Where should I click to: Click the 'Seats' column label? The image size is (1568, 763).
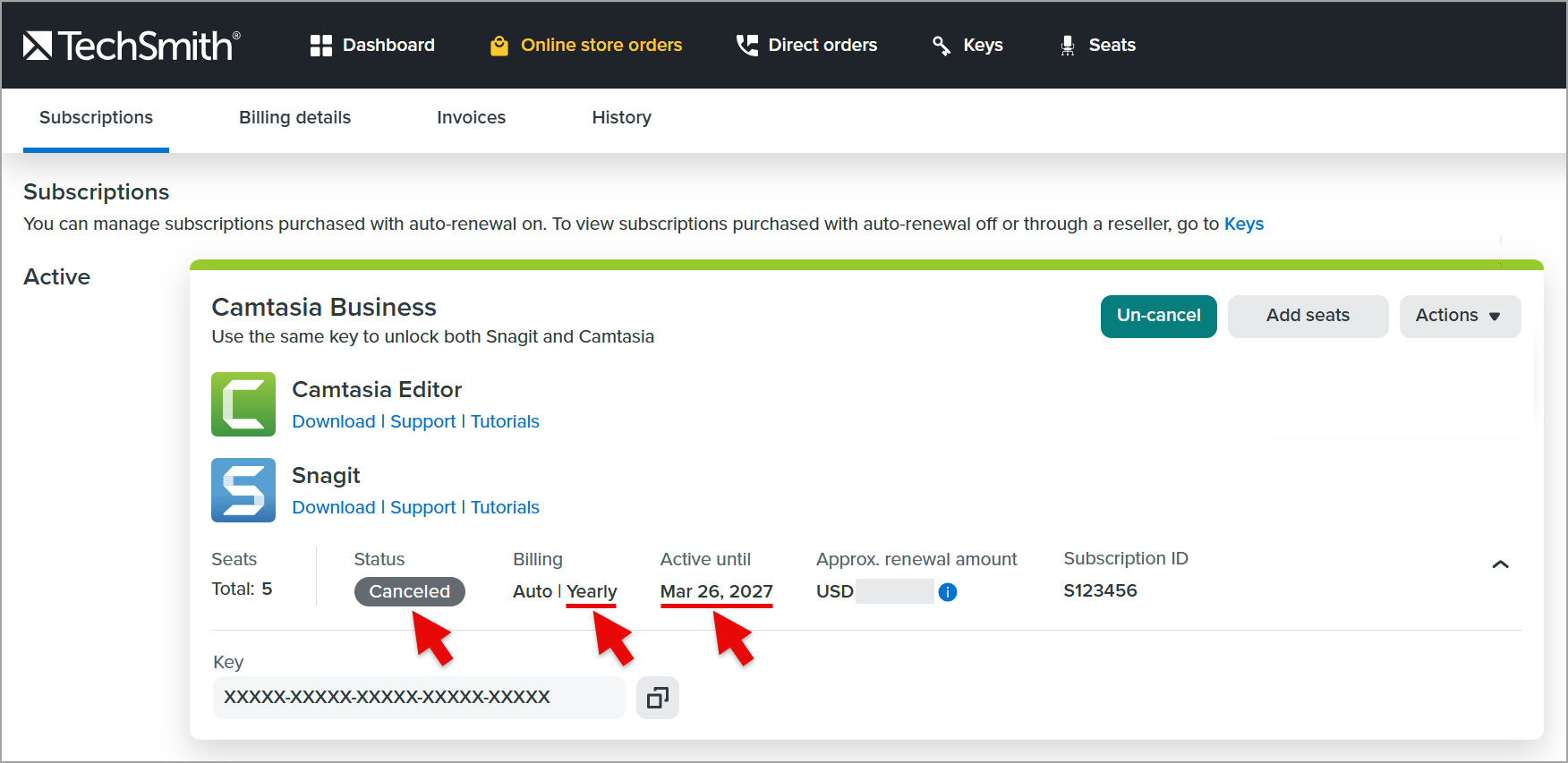point(234,560)
